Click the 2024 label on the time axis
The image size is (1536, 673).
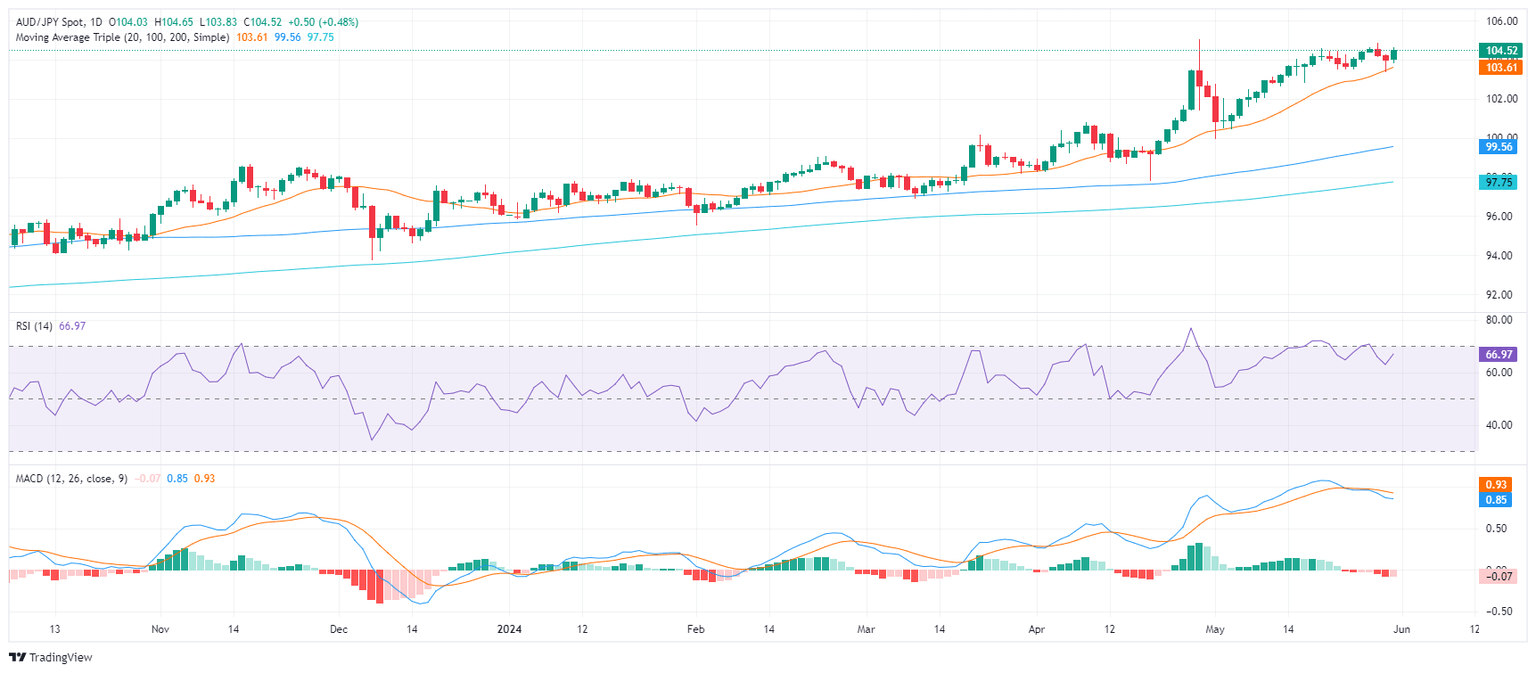click(509, 630)
